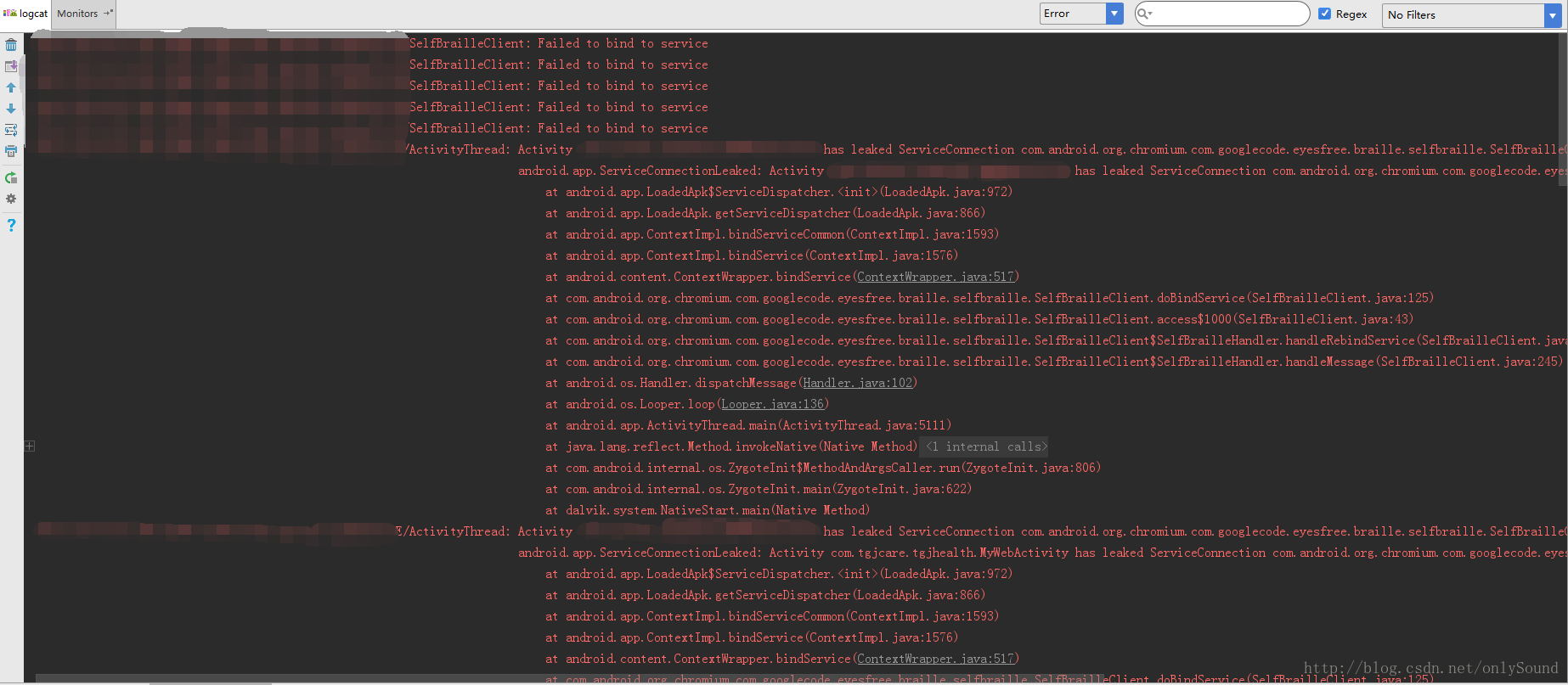
Task: Click the pin icon beside Monitors tab
Action: click(x=108, y=13)
